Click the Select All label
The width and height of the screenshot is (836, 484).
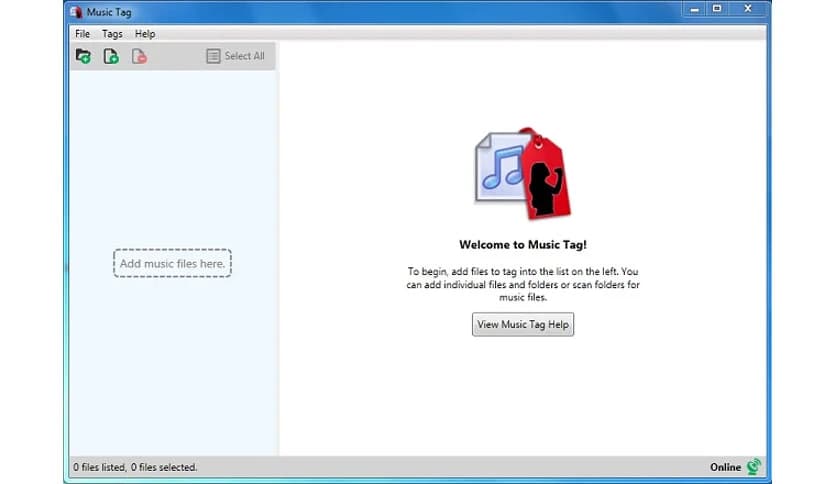point(244,56)
